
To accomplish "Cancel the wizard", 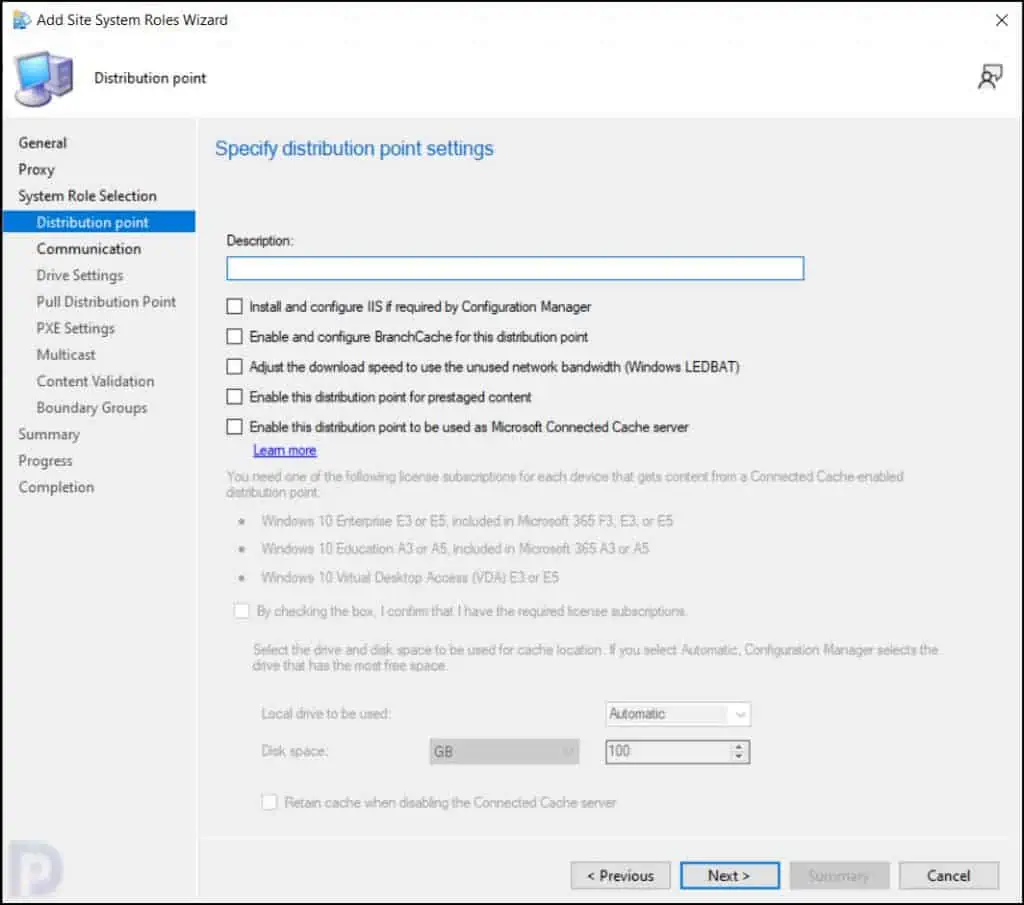I will click(x=949, y=876).
